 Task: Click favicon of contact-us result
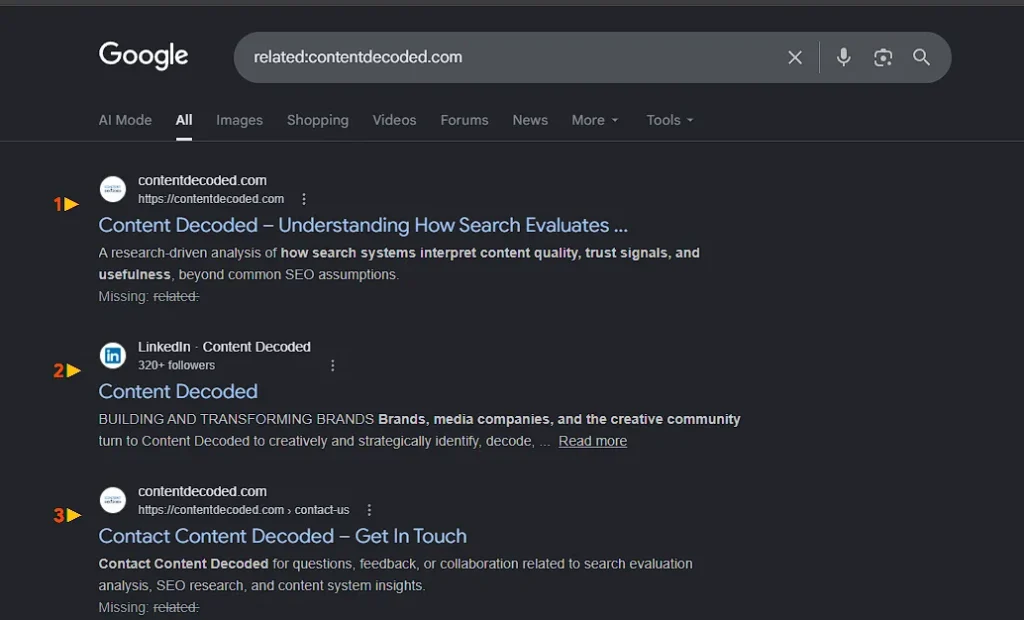(x=113, y=500)
